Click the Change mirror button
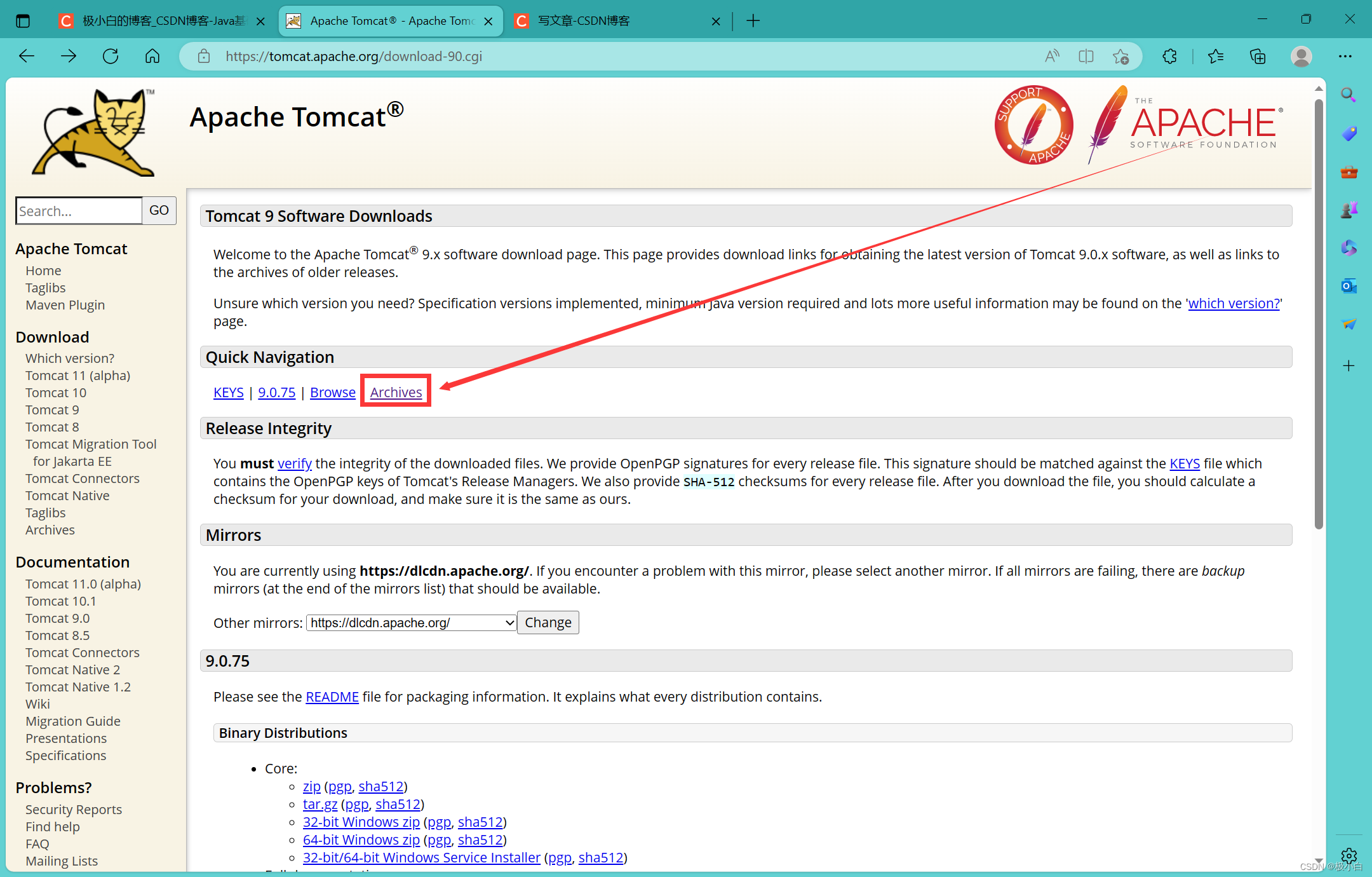Viewport: 1372px width, 877px height. pos(548,623)
